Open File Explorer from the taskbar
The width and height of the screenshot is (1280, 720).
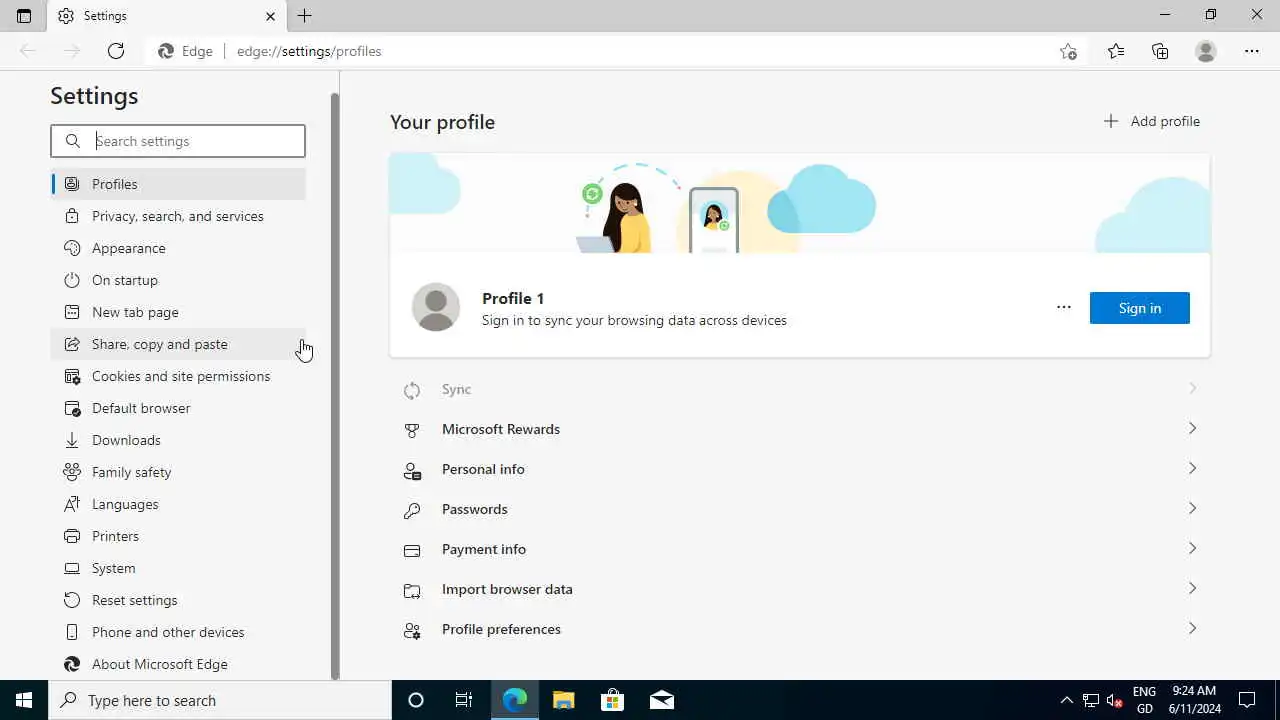564,700
